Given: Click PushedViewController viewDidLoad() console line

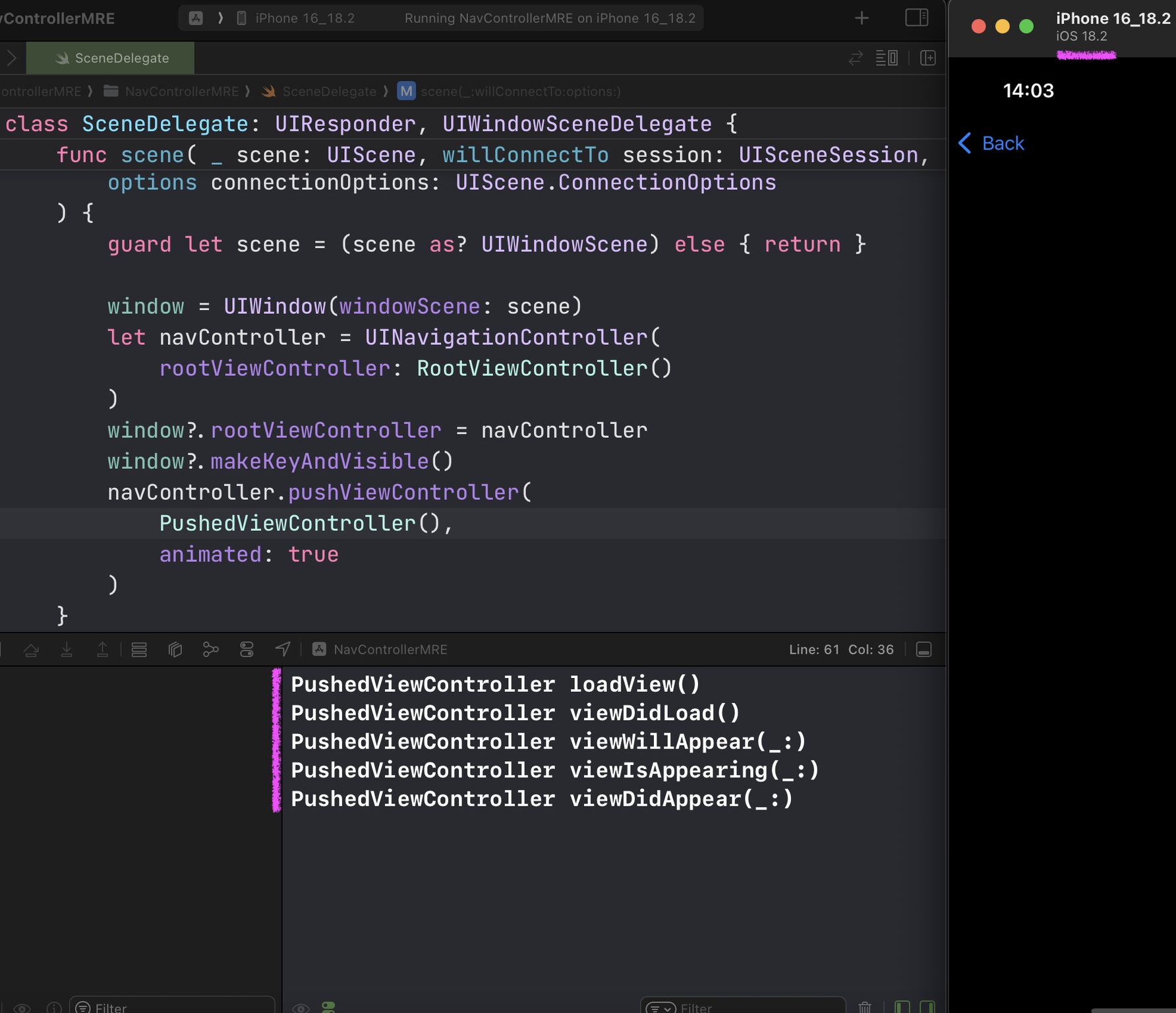Looking at the screenshot, I should point(515,713).
